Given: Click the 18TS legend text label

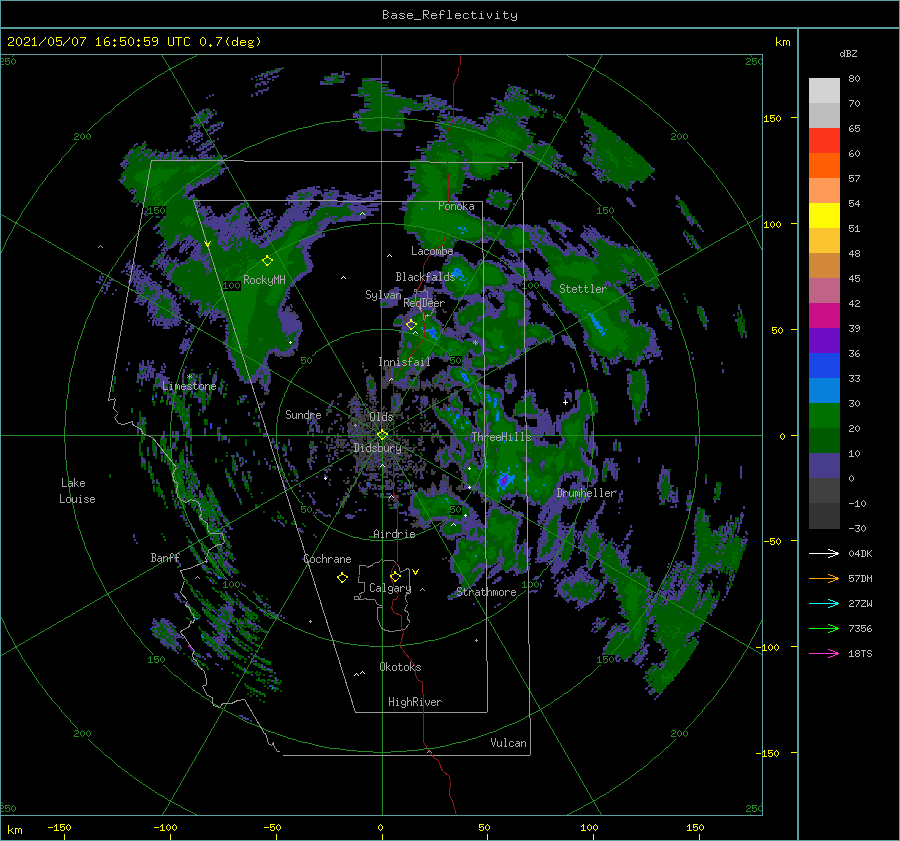Looking at the screenshot, I should pyautogui.click(x=860, y=653).
